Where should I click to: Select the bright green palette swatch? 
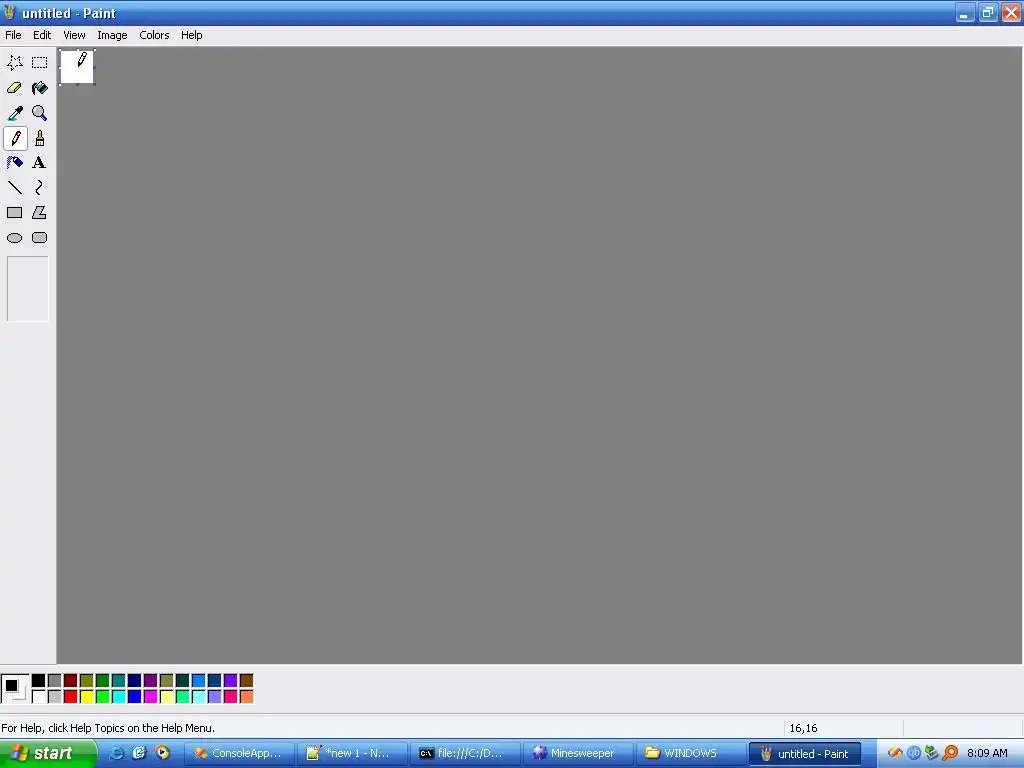[103, 697]
